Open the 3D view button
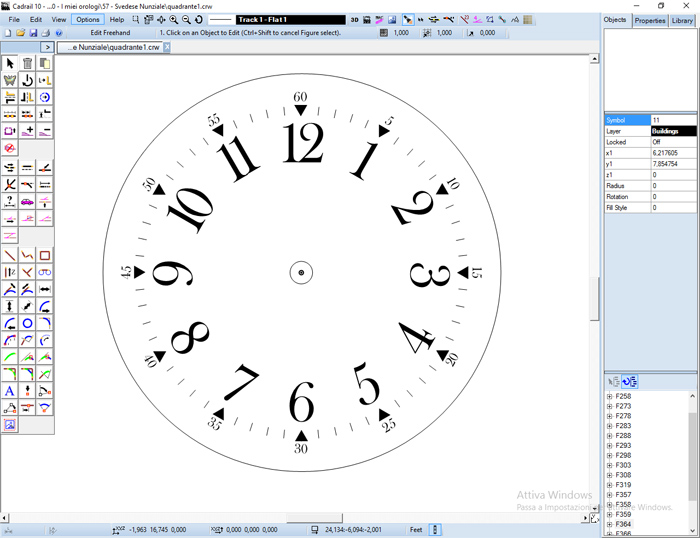The image size is (700, 538). pyautogui.click(x=354, y=19)
